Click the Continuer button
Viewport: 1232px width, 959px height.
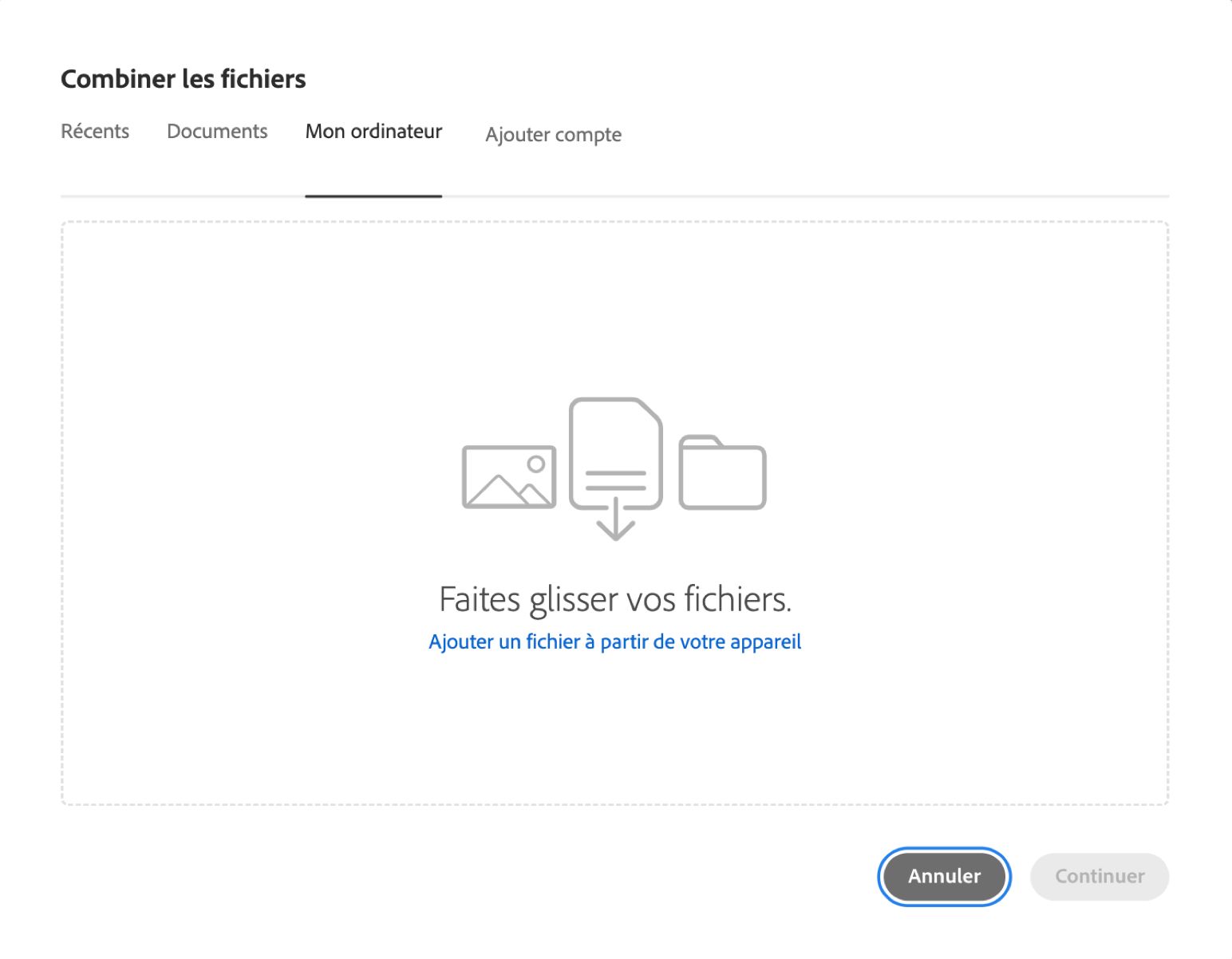coord(1100,876)
